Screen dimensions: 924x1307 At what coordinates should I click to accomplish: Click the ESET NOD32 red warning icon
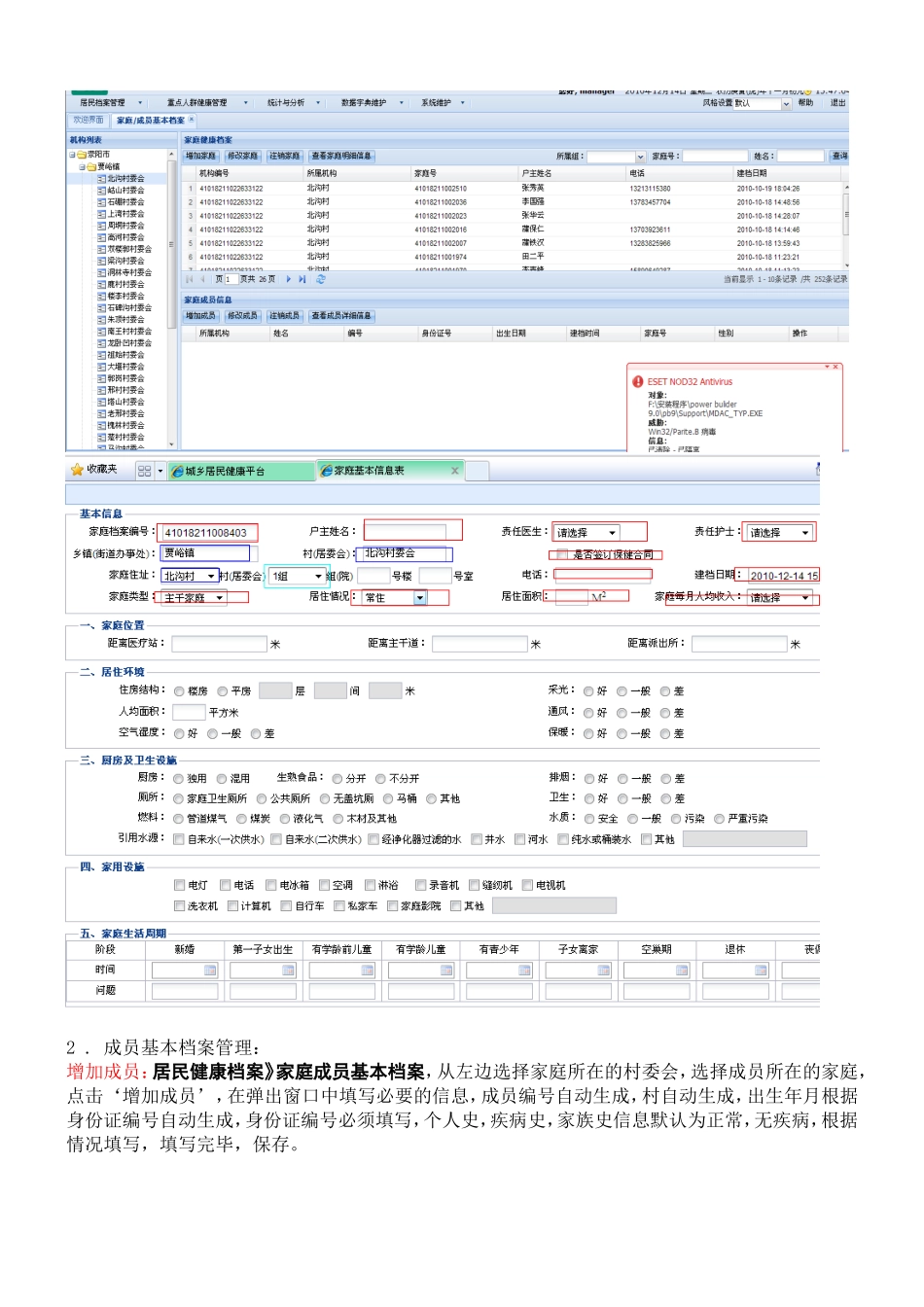point(638,382)
